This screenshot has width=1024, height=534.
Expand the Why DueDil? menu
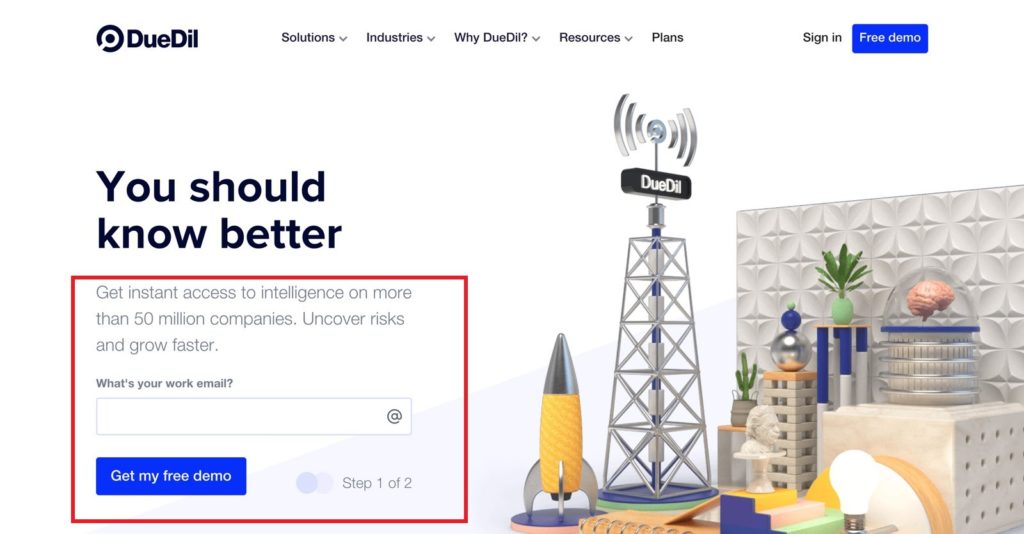(497, 38)
